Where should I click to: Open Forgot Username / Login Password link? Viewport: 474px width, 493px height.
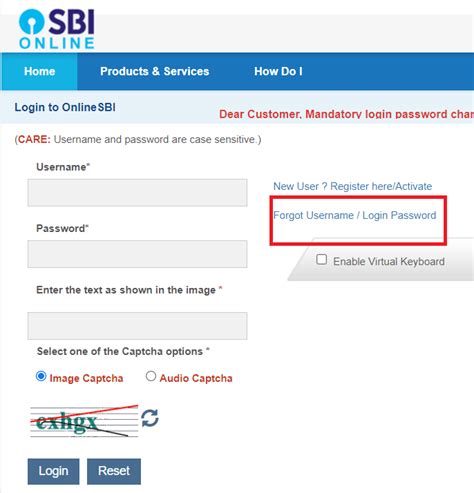(x=355, y=215)
